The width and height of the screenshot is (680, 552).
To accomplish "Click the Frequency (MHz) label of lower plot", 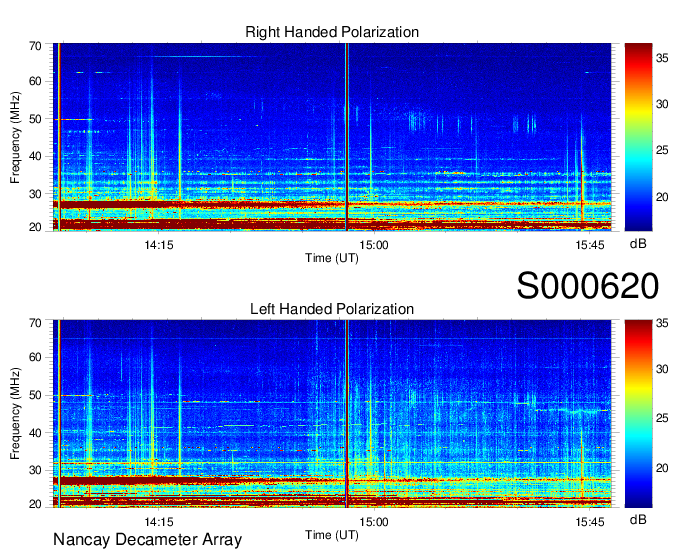I will tap(15, 414).
